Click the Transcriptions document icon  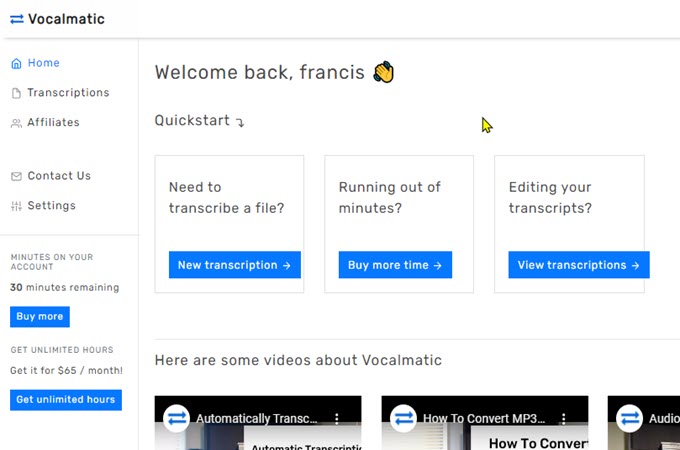16,94
